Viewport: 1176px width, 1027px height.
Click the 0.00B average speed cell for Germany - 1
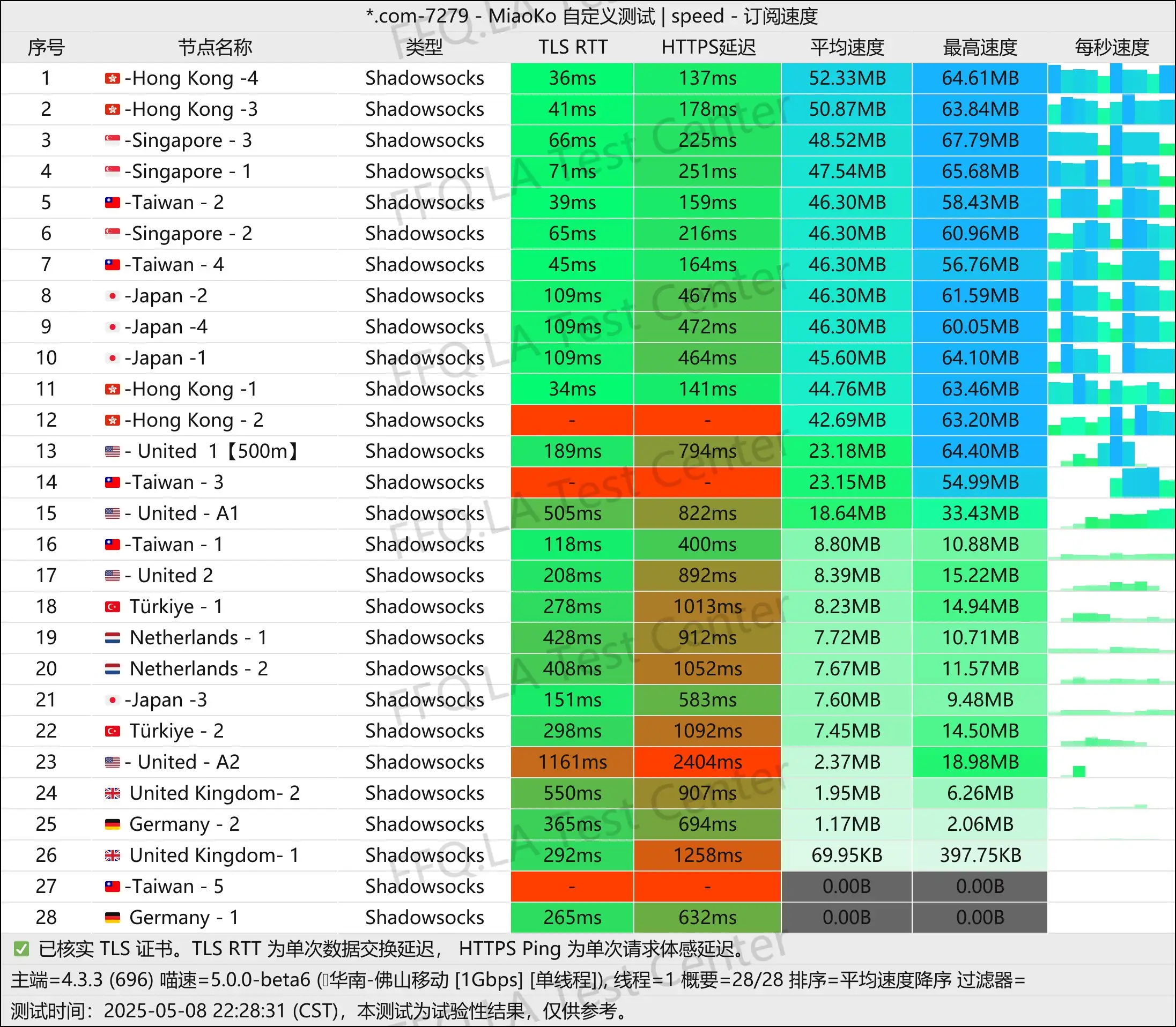[x=847, y=918]
